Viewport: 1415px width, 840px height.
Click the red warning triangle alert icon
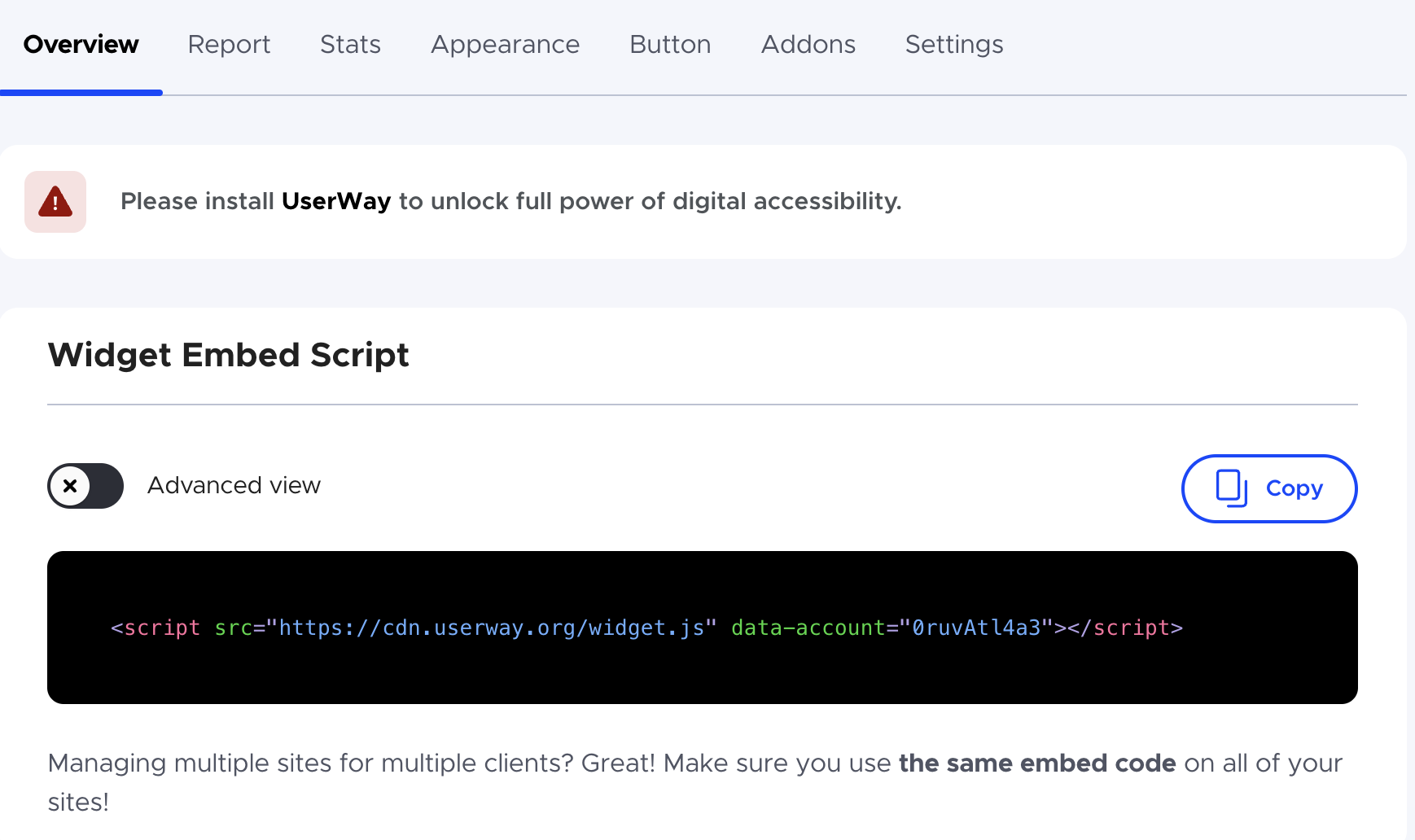55,201
